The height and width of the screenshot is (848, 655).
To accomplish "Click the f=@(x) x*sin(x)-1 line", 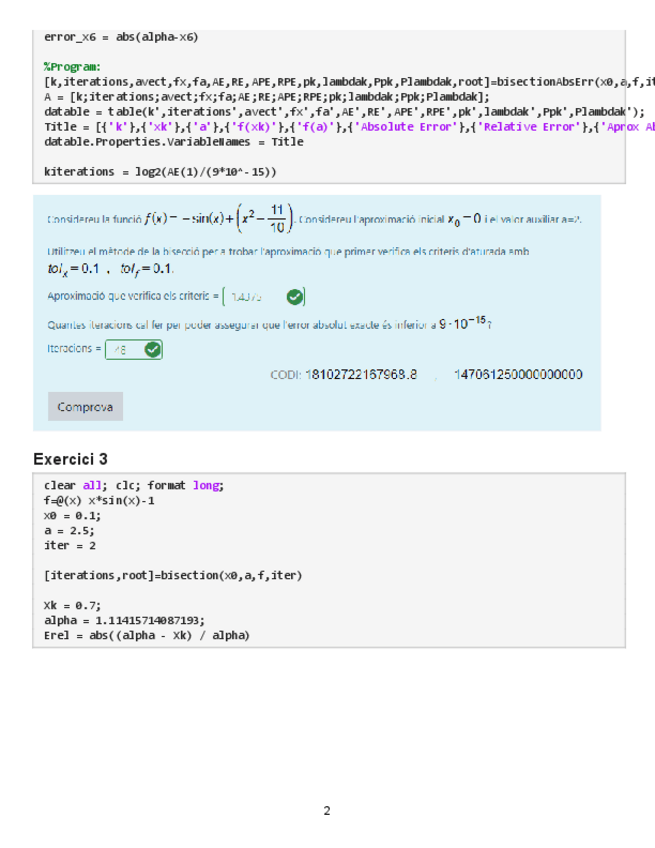I will [100, 500].
